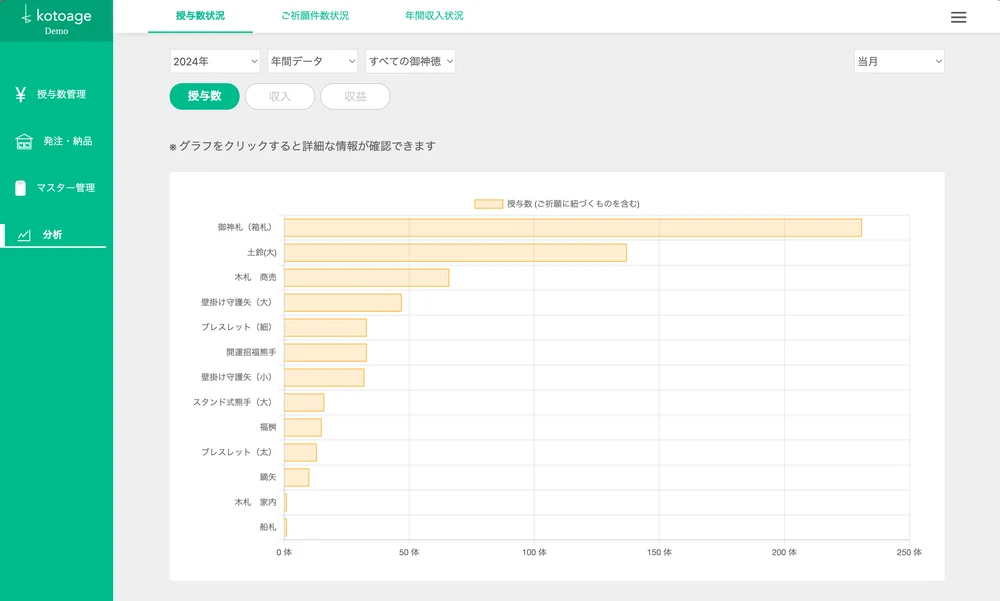Image resolution: width=1000 pixels, height=601 pixels.
Task: Open the すべての御神徳 dropdown
Action: (x=411, y=61)
